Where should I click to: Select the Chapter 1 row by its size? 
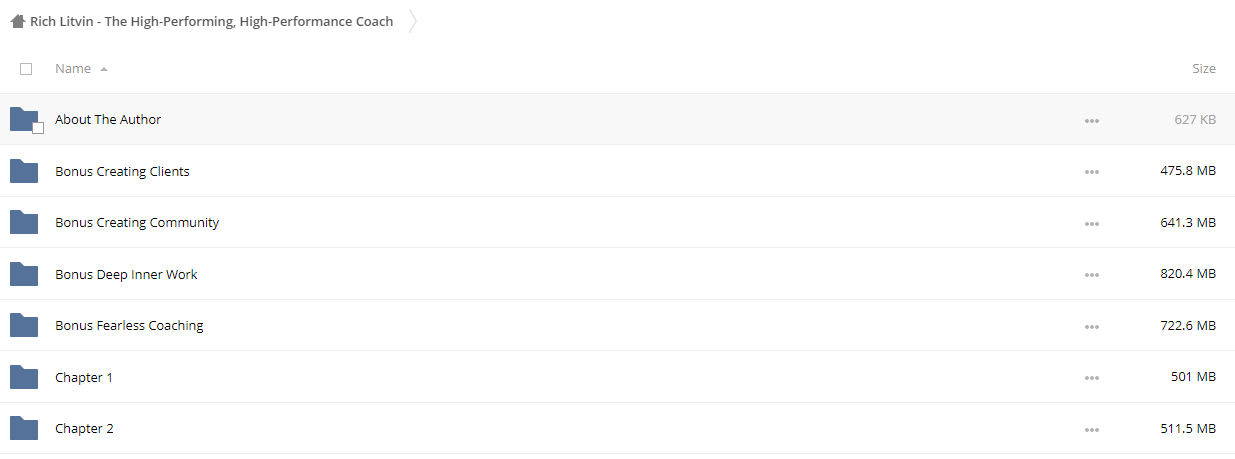click(x=1193, y=377)
